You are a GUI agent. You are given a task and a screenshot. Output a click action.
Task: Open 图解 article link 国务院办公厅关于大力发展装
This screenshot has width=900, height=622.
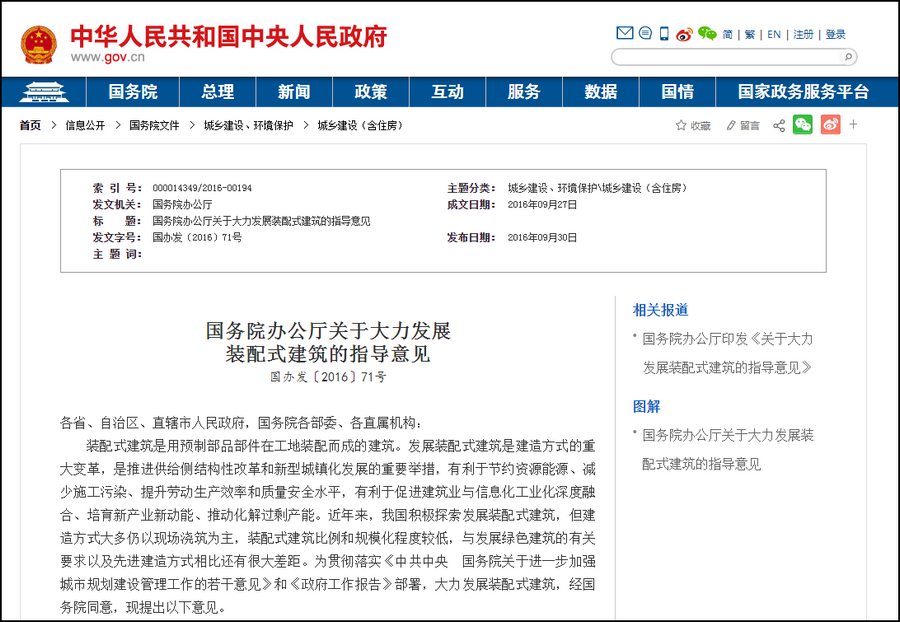click(x=728, y=449)
